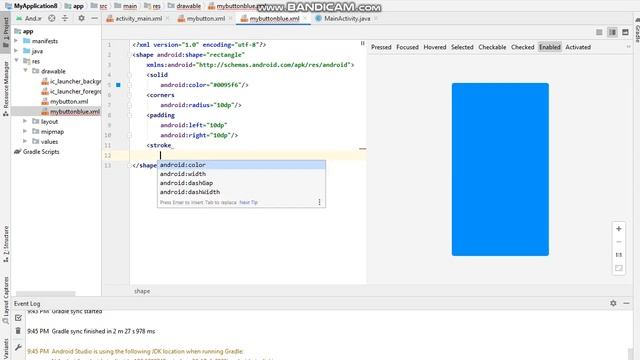
Task: Expand the values folder
Action: coord(25,142)
